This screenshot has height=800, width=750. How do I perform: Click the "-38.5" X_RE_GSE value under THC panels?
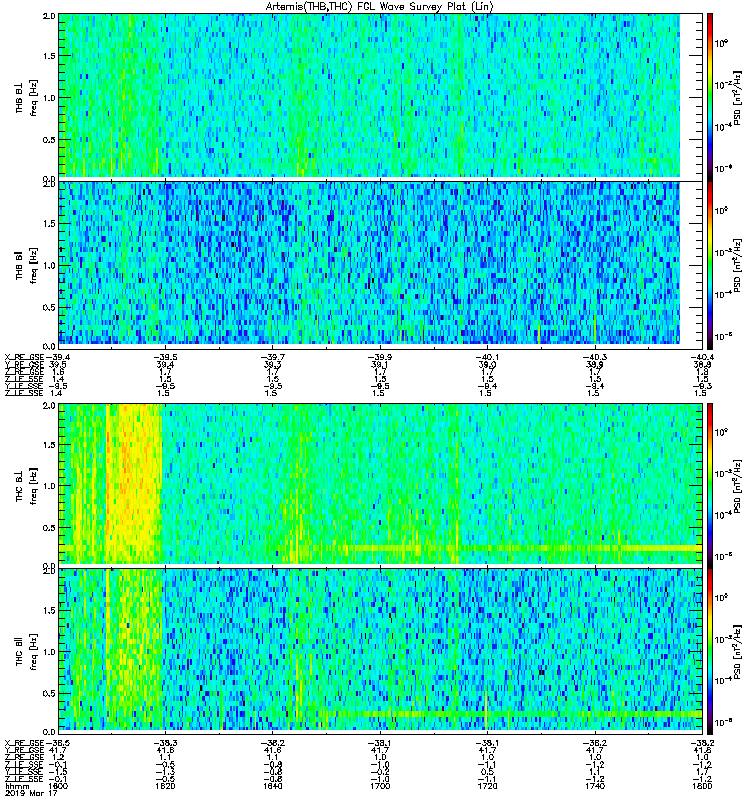click(58, 743)
